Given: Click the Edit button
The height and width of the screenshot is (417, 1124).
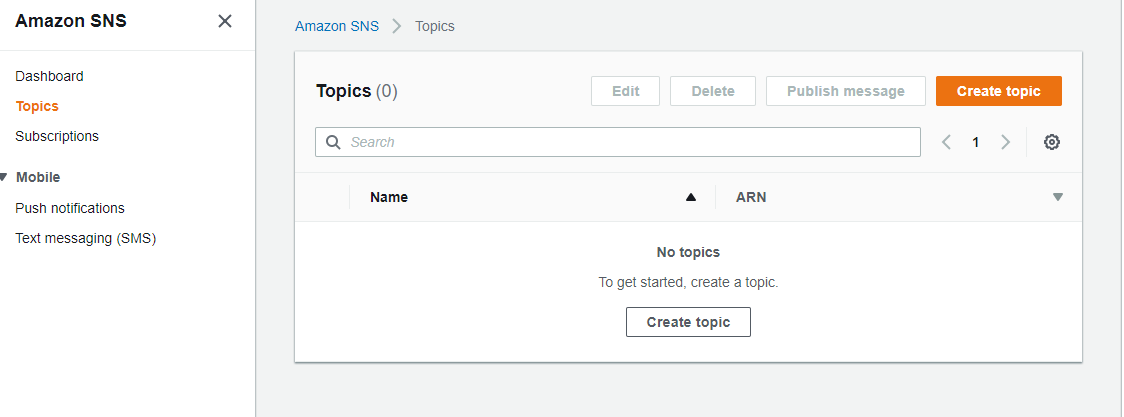Looking at the screenshot, I should (x=625, y=91).
